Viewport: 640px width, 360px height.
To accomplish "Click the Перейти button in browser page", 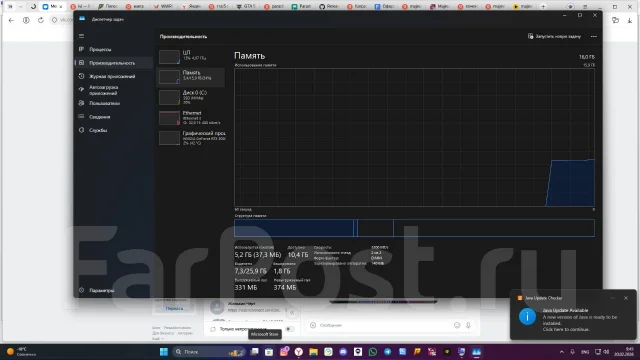I will [x=174, y=309].
